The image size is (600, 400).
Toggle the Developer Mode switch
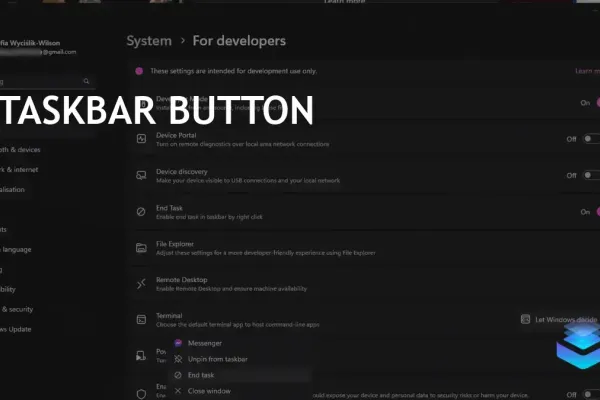point(598,103)
